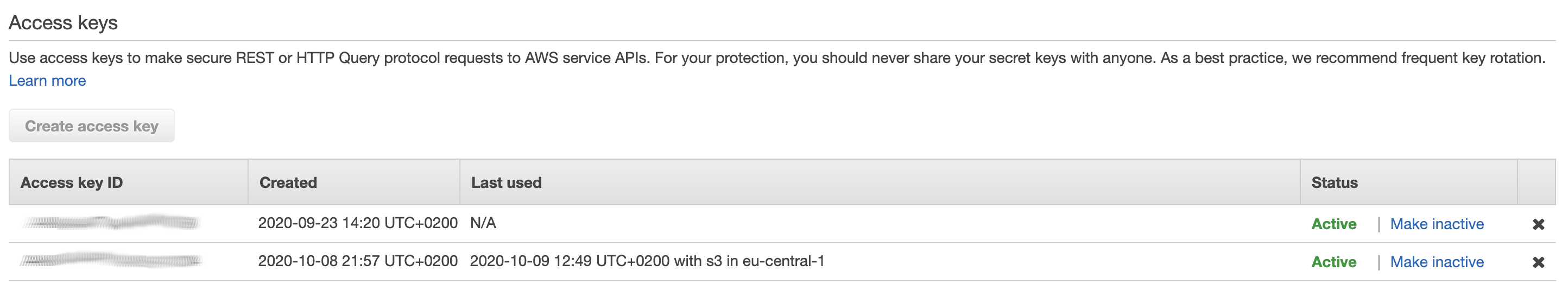Image resolution: width=1568 pixels, height=303 pixels.
Task: Click the Access key ID column header
Action: pyautogui.click(x=71, y=182)
